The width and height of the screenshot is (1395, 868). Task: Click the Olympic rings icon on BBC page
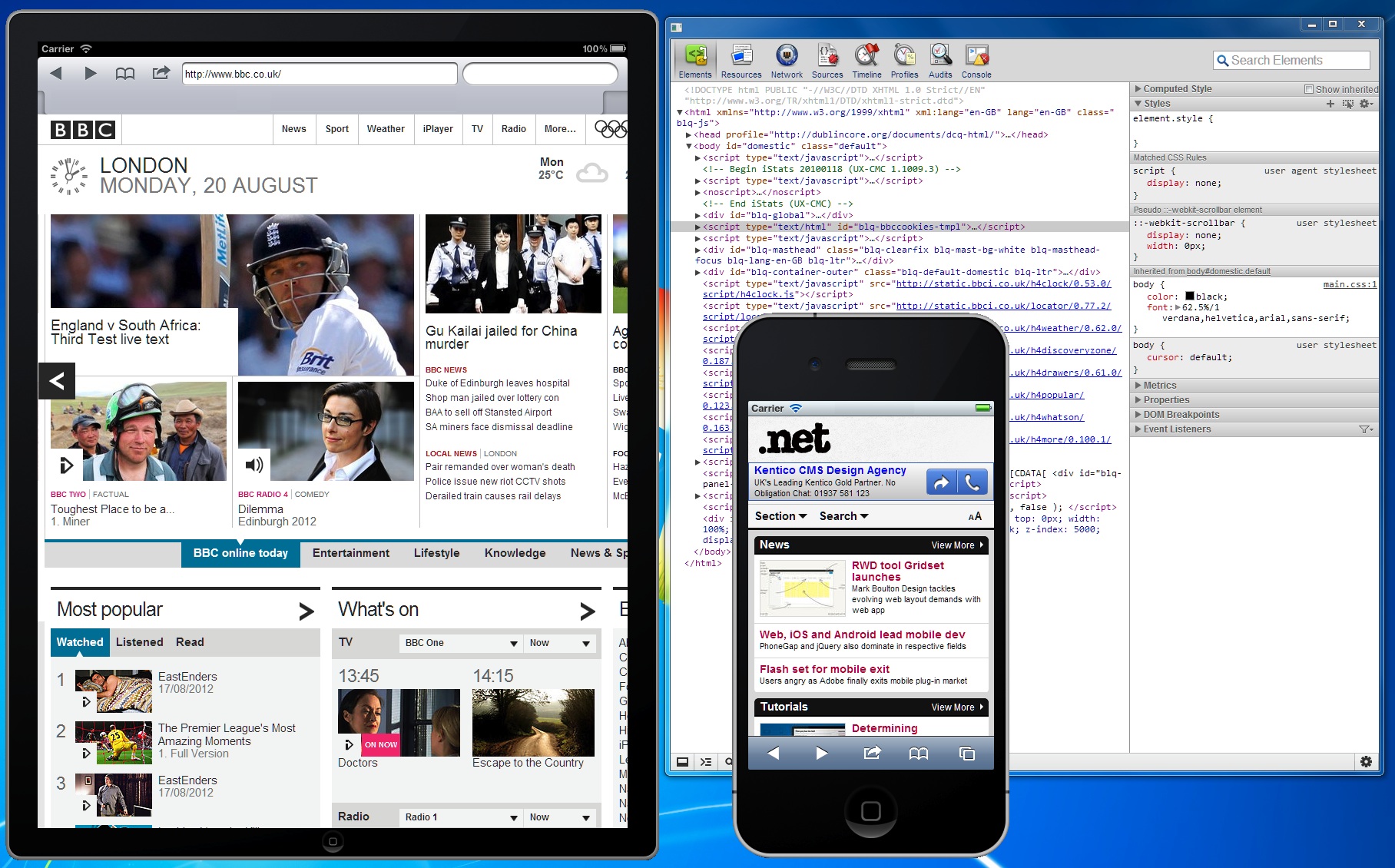(x=611, y=129)
